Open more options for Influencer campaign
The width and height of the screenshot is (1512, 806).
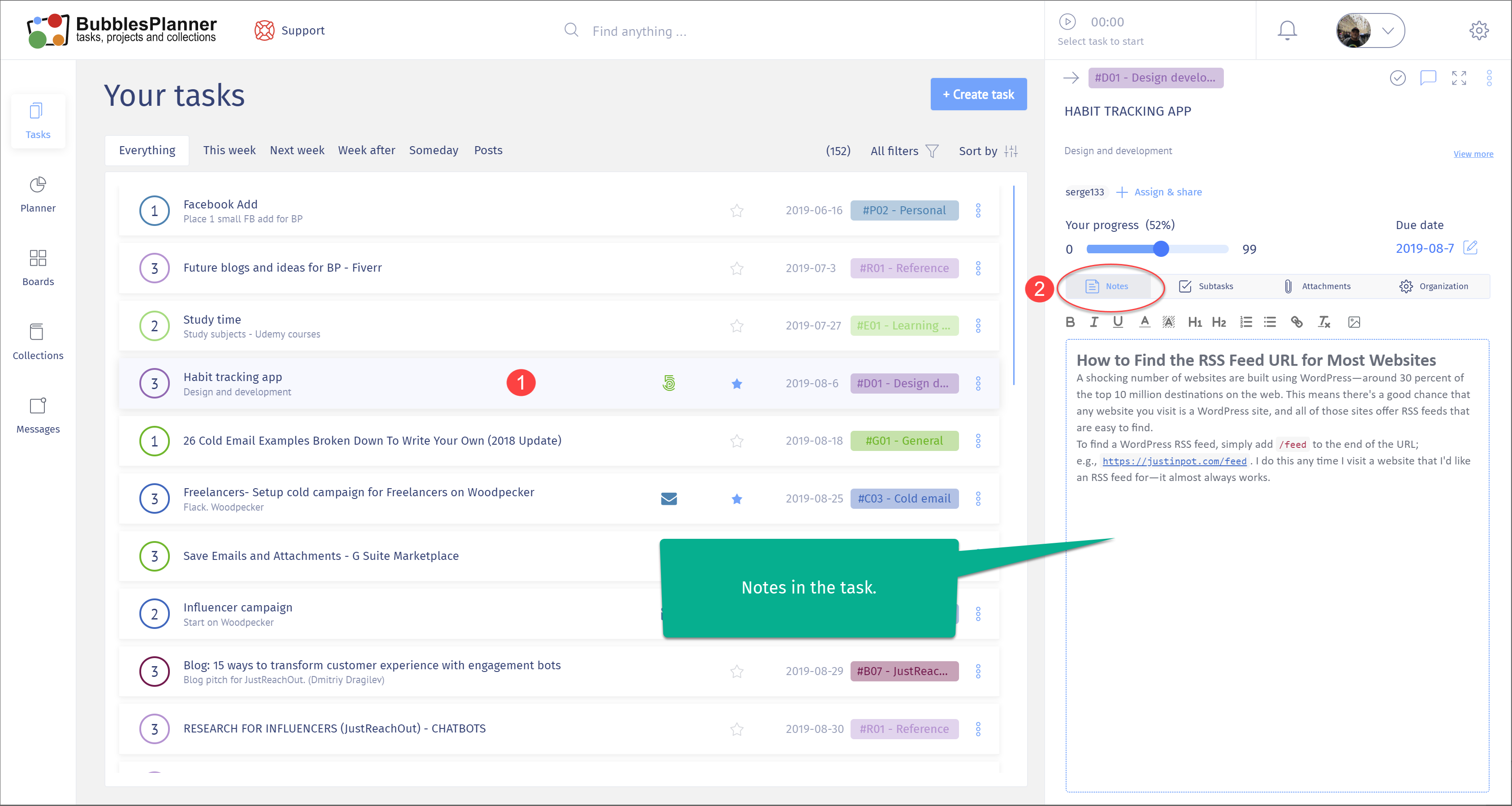[977, 613]
